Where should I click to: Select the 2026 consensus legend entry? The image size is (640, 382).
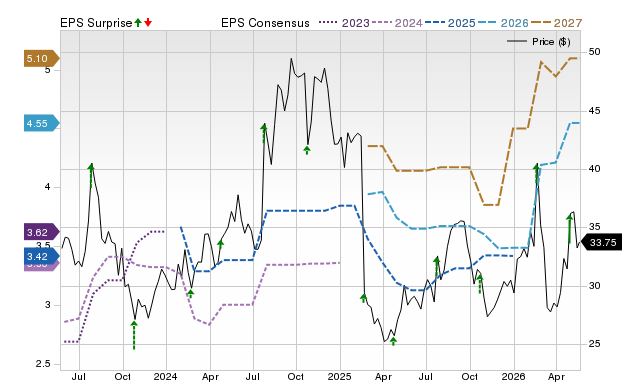tap(503, 23)
